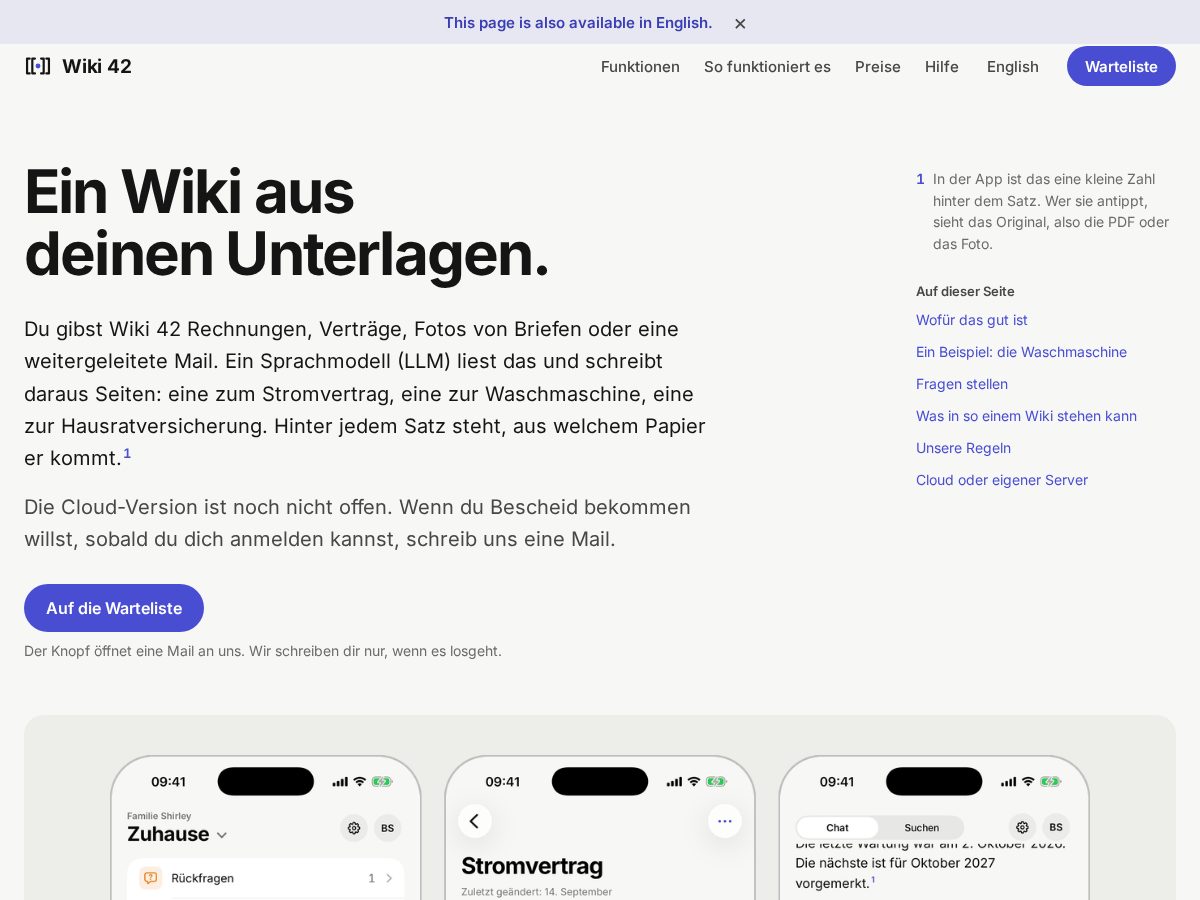Open settings gear in Zuhause phone

tap(353, 828)
